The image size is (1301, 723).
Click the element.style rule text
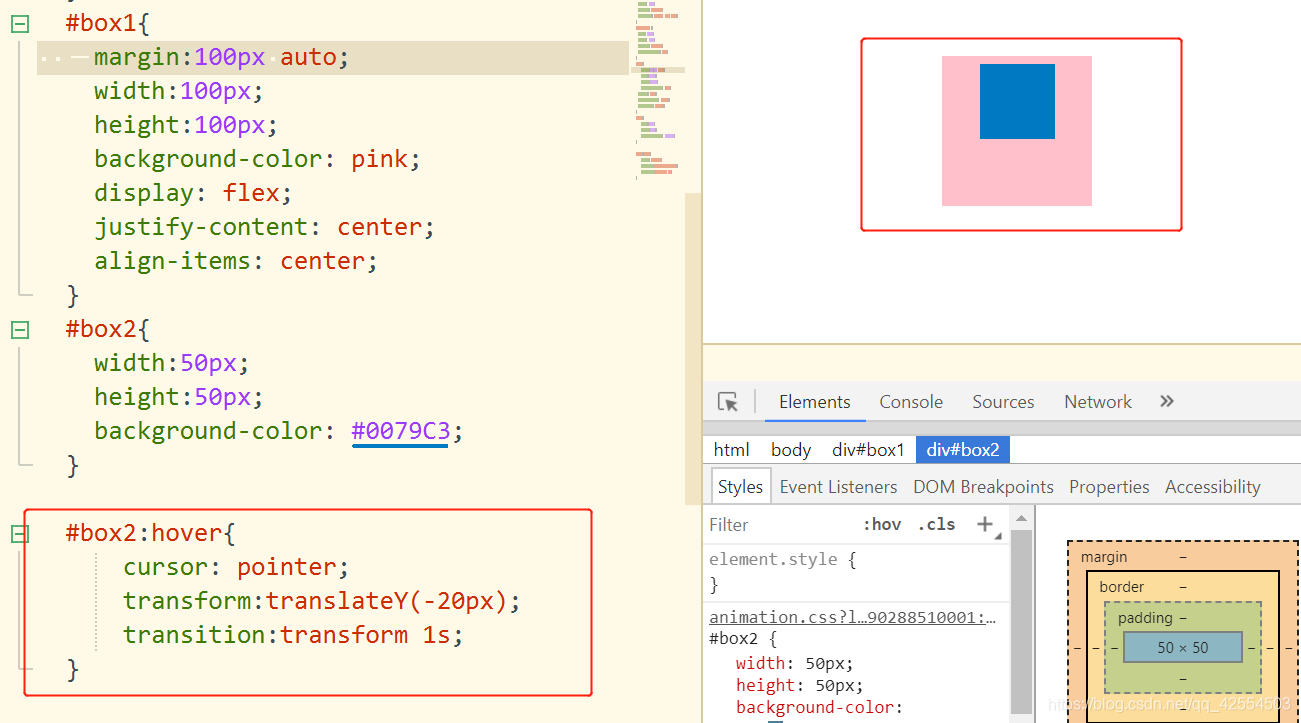[x=782, y=559]
